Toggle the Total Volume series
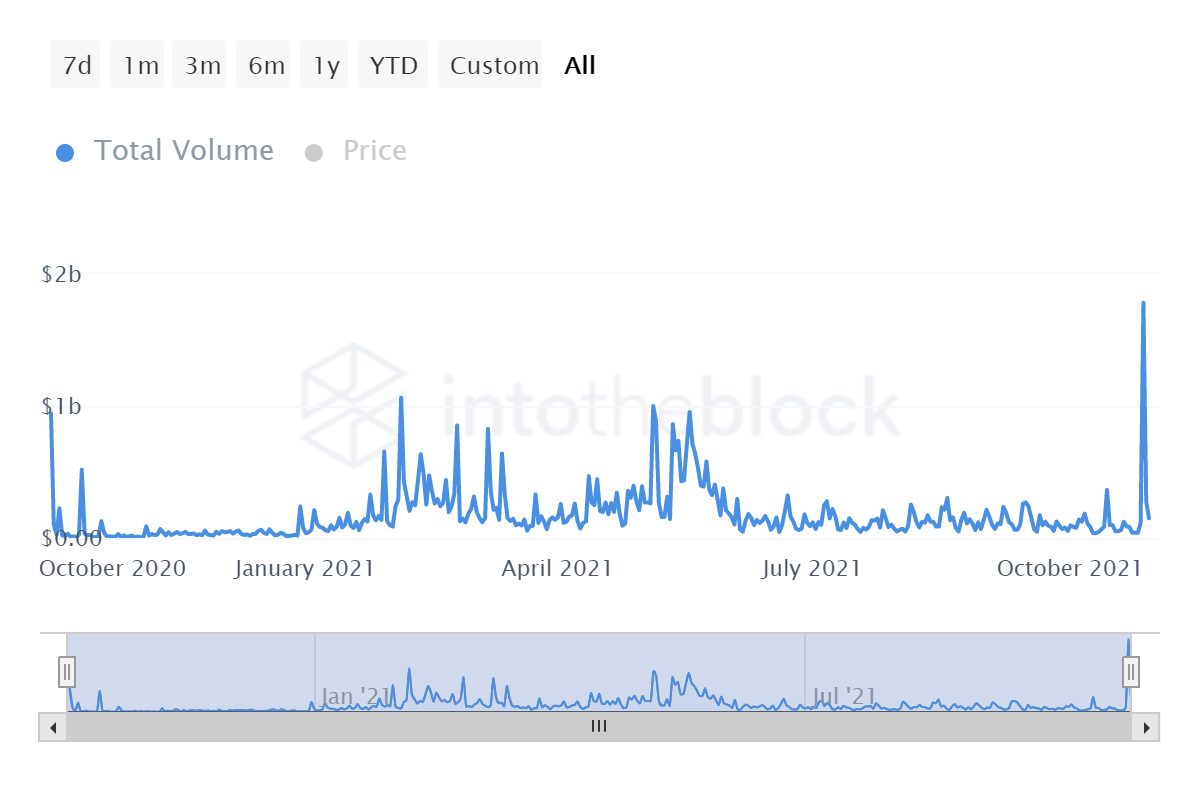This screenshot has width=1200, height=800. pyautogui.click(x=183, y=151)
